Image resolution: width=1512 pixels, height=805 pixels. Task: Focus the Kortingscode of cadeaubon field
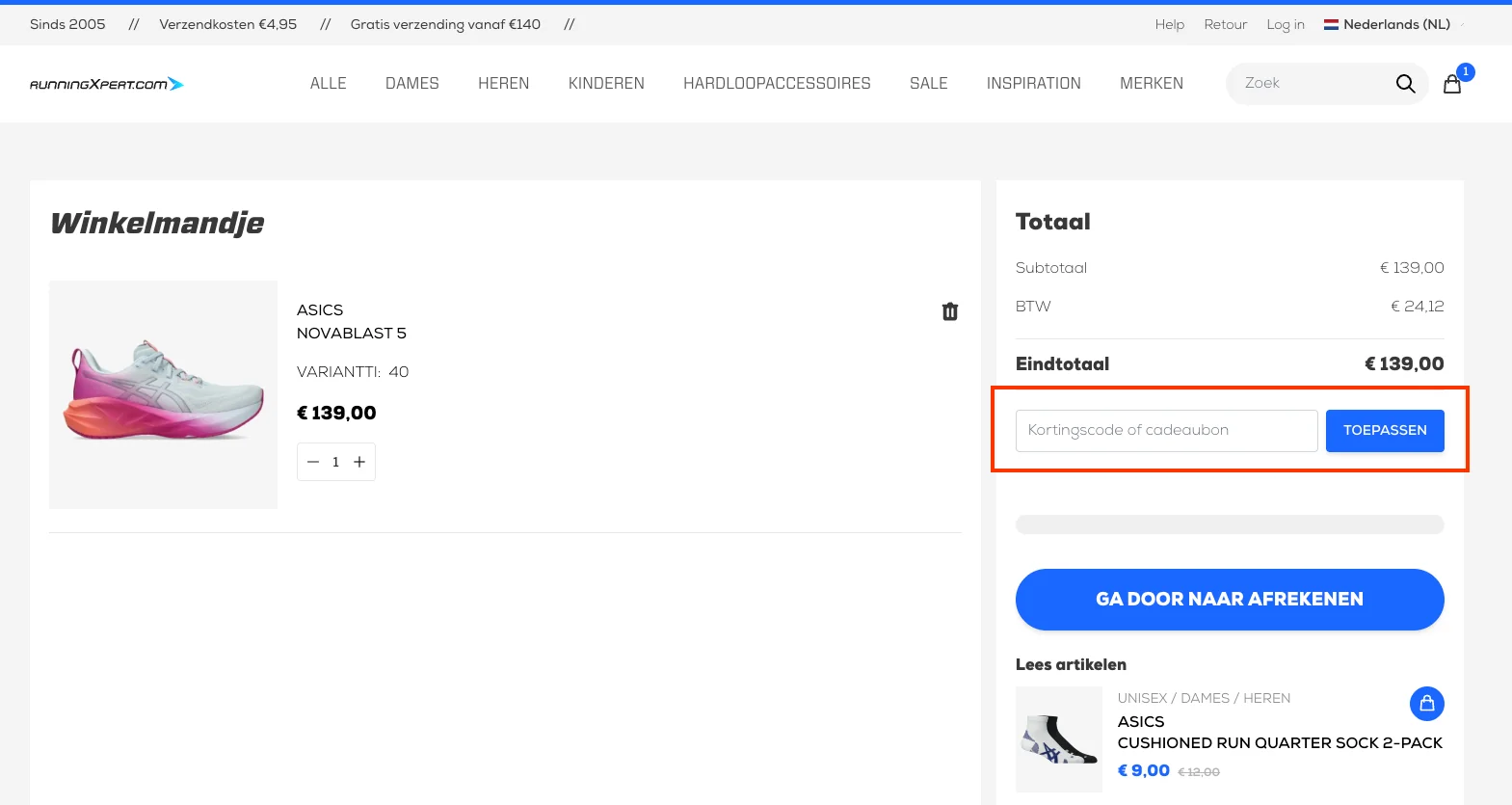[1167, 431]
